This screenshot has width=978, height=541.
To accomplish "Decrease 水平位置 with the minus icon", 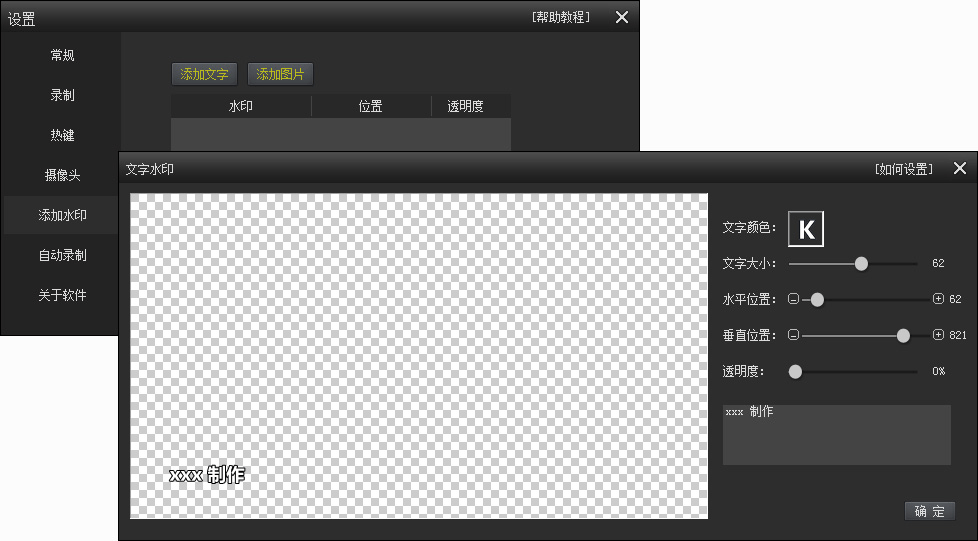I will [793, 299].
